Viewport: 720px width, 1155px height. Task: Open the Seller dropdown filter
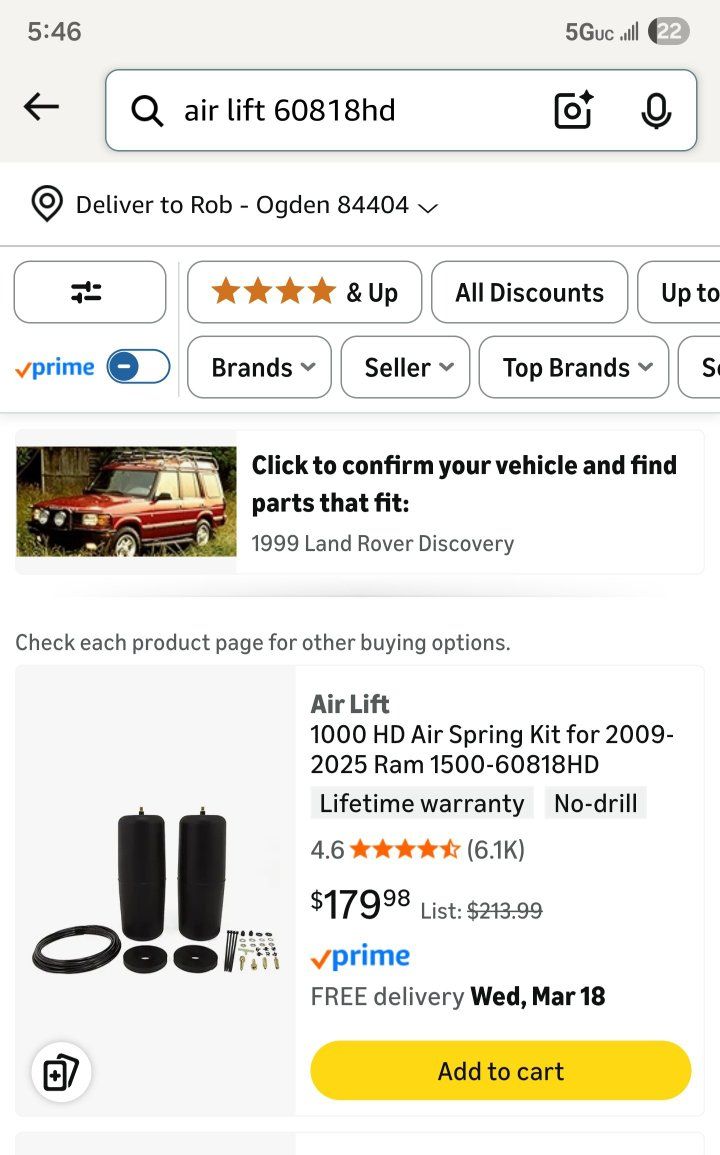tap(405, 368)
